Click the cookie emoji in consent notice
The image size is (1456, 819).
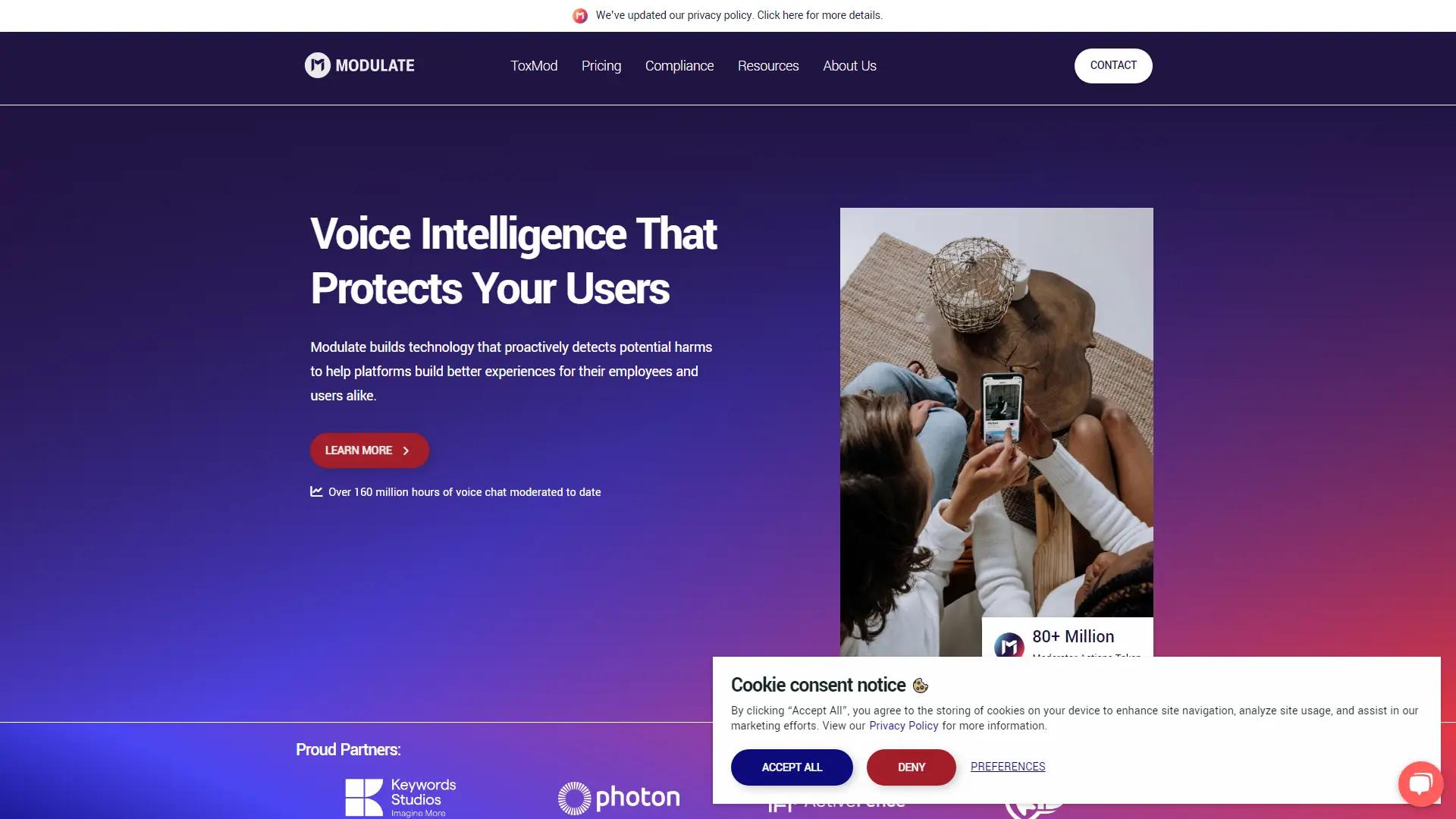[x=921, y=686]
